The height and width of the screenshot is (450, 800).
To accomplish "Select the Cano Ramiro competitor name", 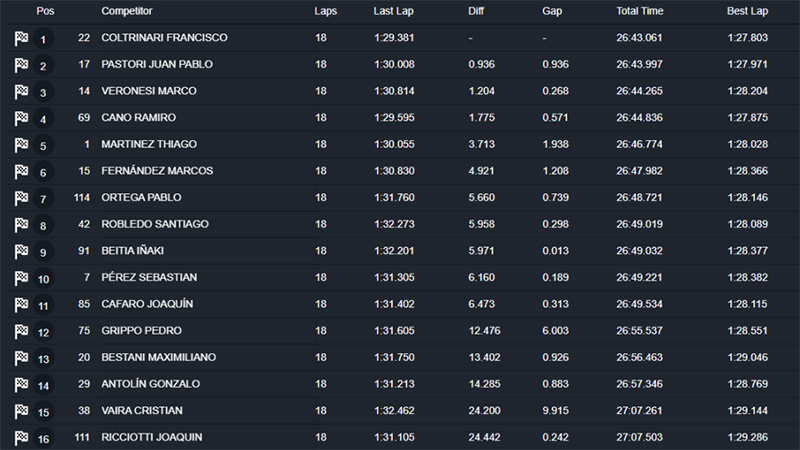I will [138, 118].
